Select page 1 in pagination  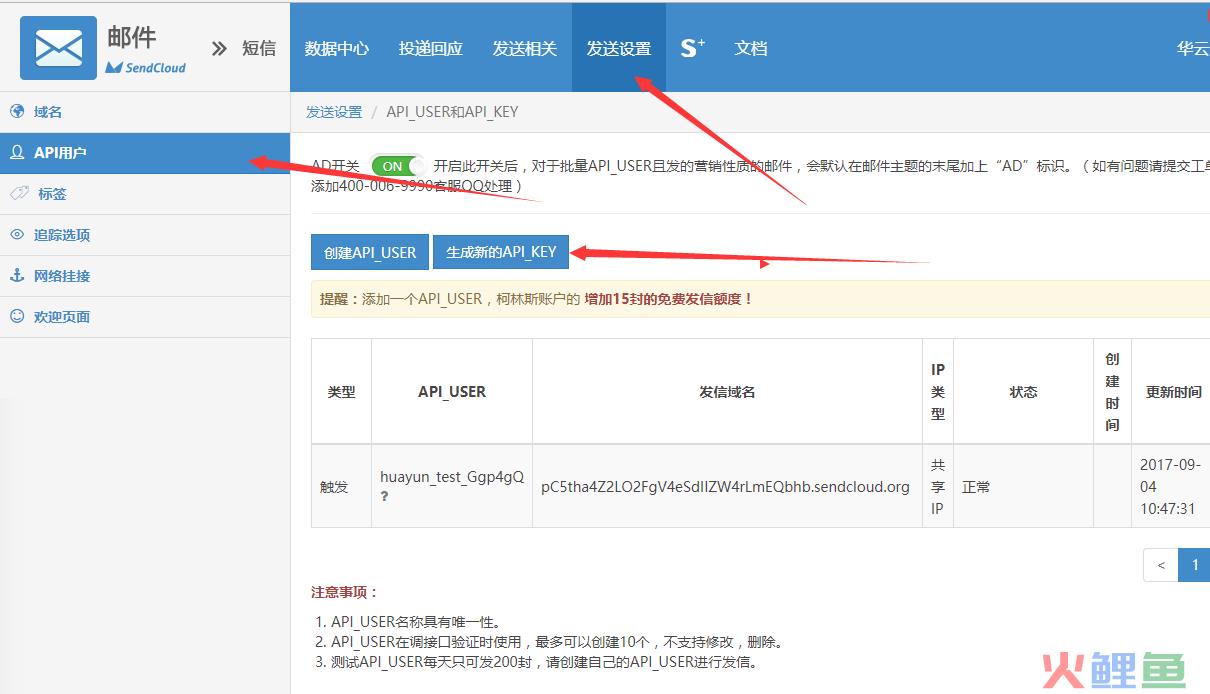(x=1194, y=565)
